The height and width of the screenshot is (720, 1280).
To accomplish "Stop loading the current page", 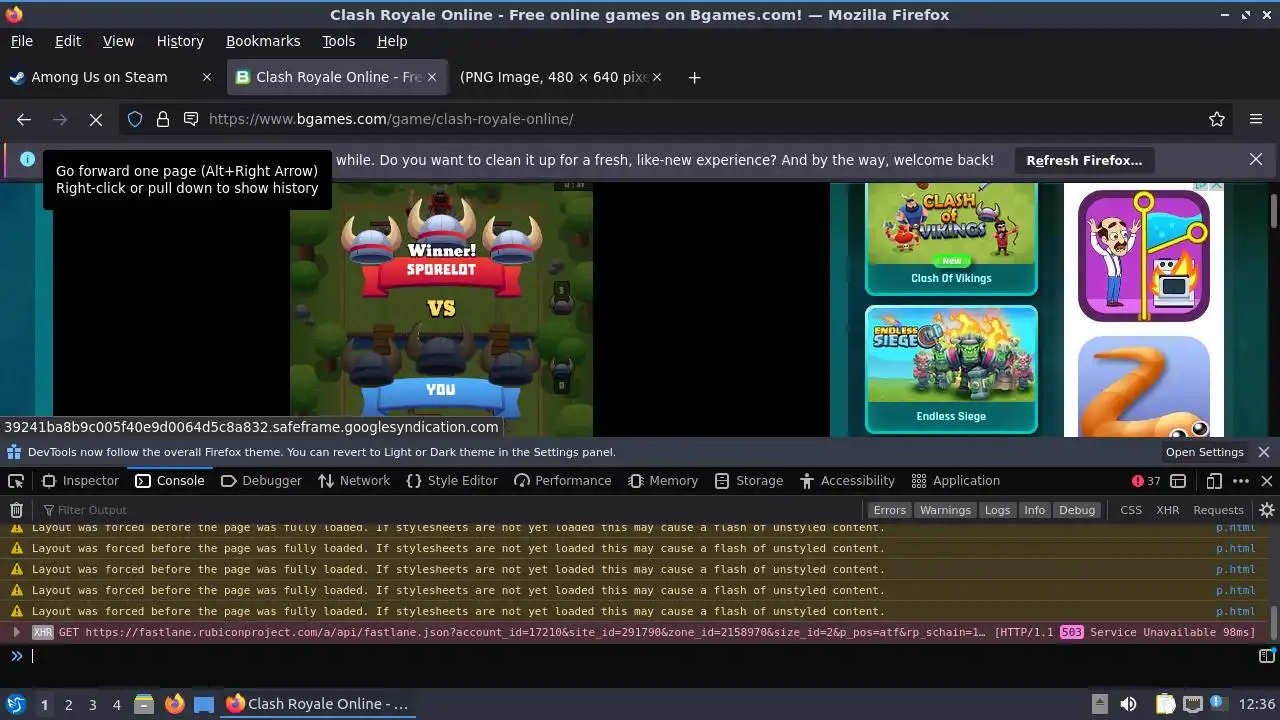I will [96, 119].
